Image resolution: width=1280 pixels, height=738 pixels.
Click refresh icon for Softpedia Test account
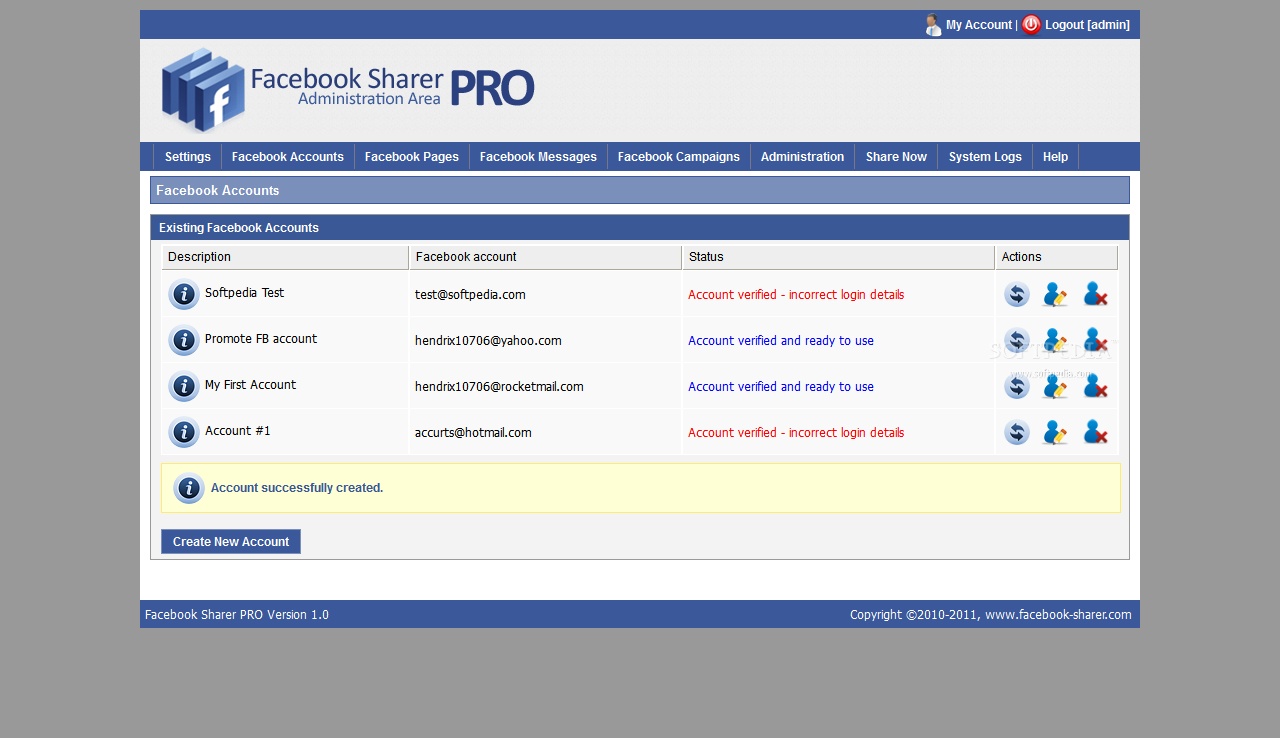(1017, 294)
